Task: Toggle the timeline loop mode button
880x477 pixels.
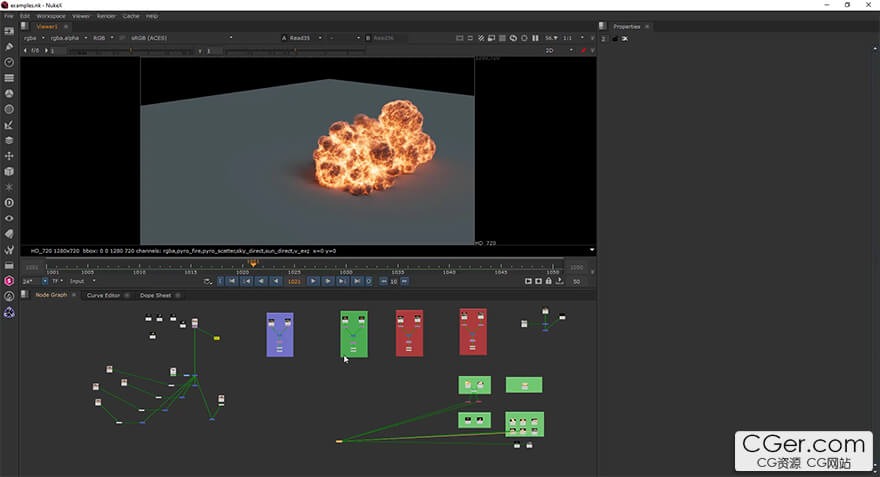Action: click(207, 282)
